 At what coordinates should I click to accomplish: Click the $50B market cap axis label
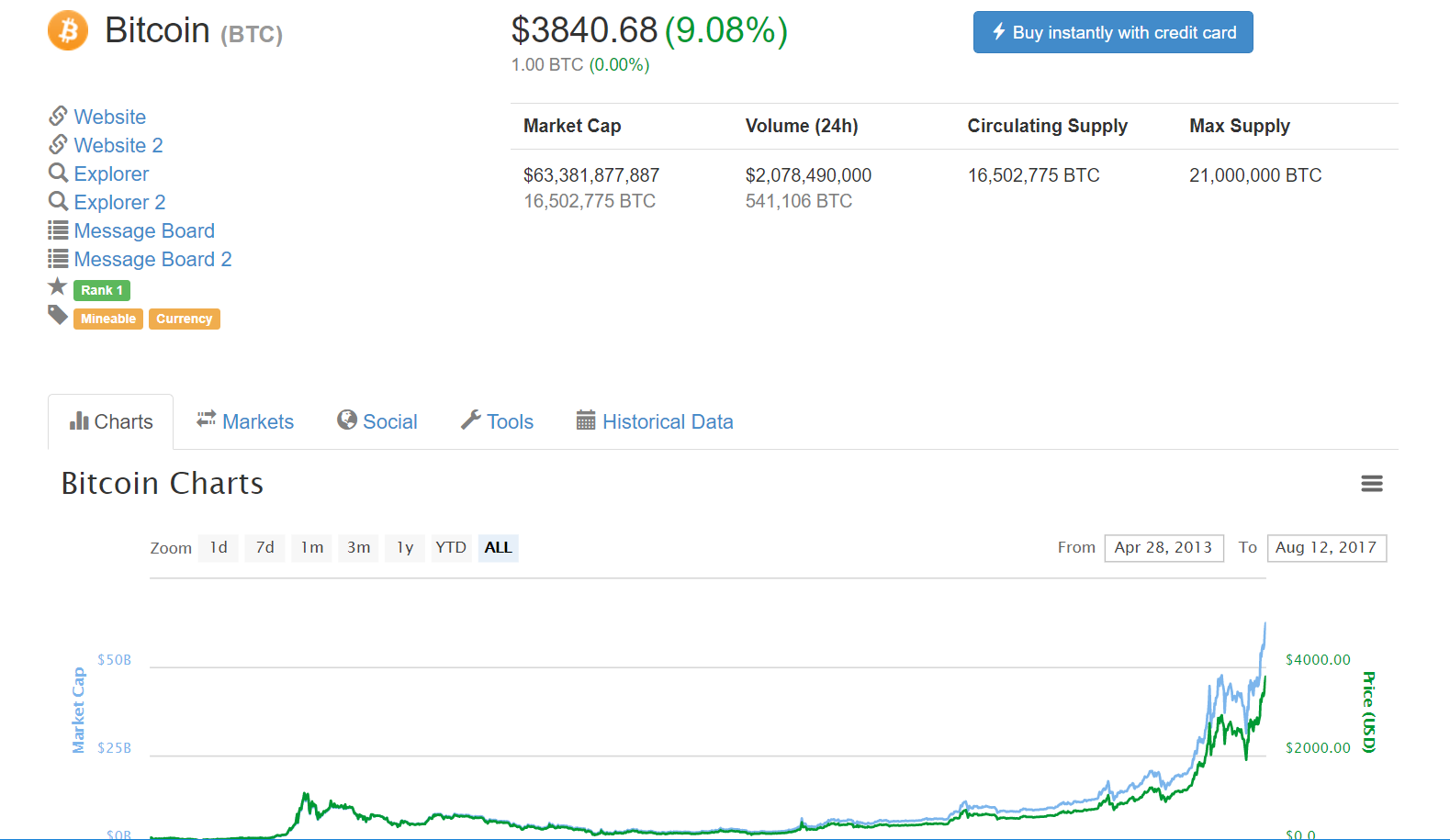coord(115,660)
